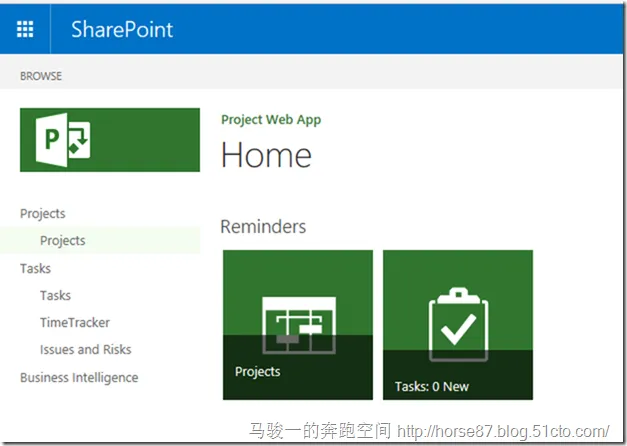The width and height of the screenshot is (627, 446).
Task: Click the horse87.blog.51cto.com watermark URL
Action: pos(502,432)
